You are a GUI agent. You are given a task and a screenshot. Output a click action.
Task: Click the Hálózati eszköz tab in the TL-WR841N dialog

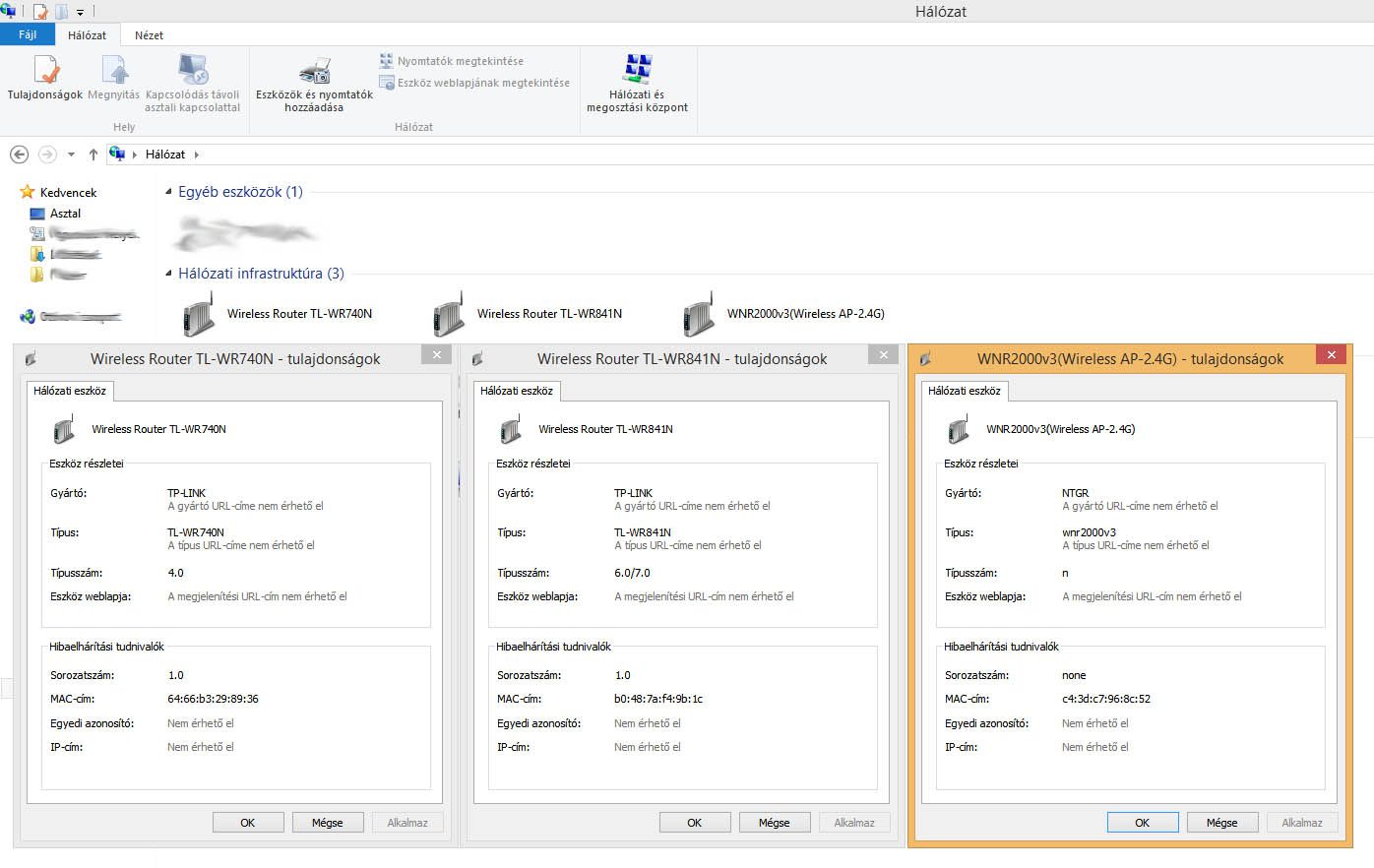517,391
